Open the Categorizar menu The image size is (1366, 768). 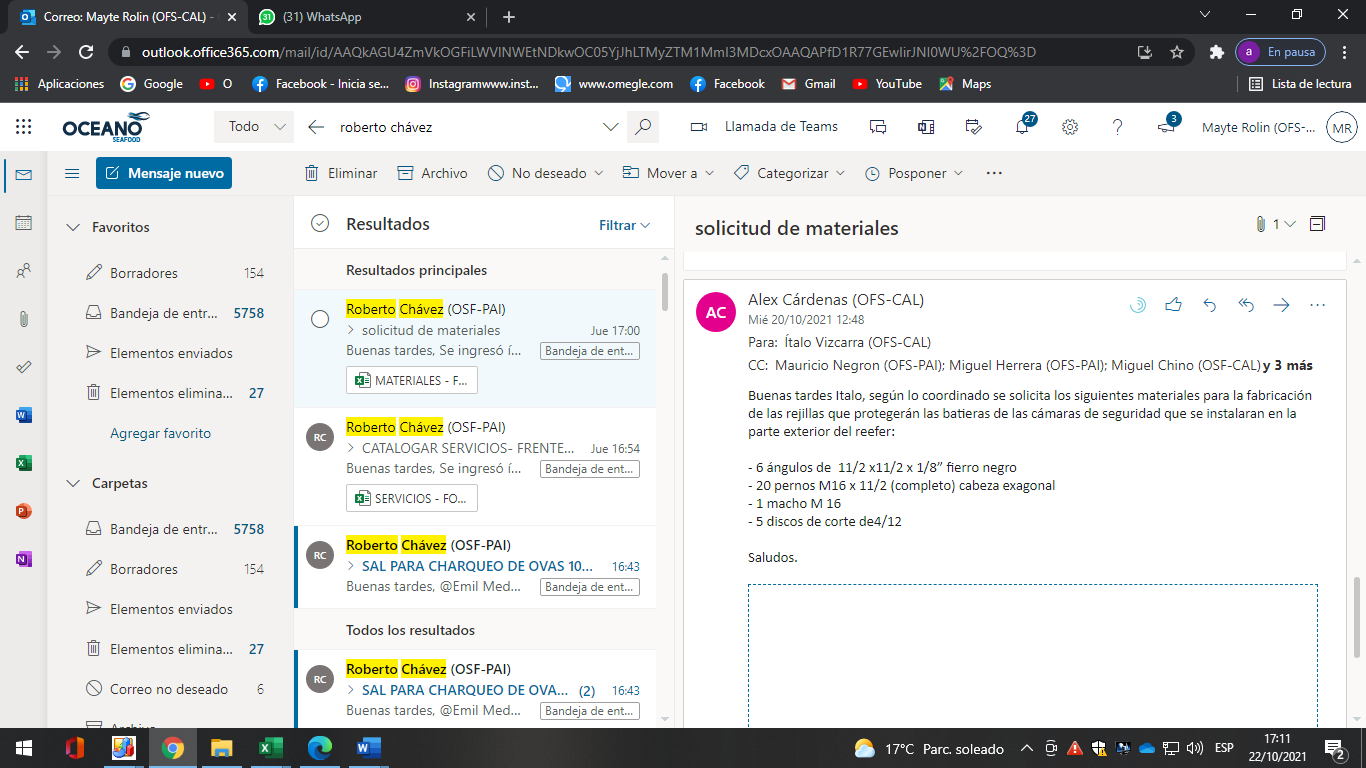point(789,173)
